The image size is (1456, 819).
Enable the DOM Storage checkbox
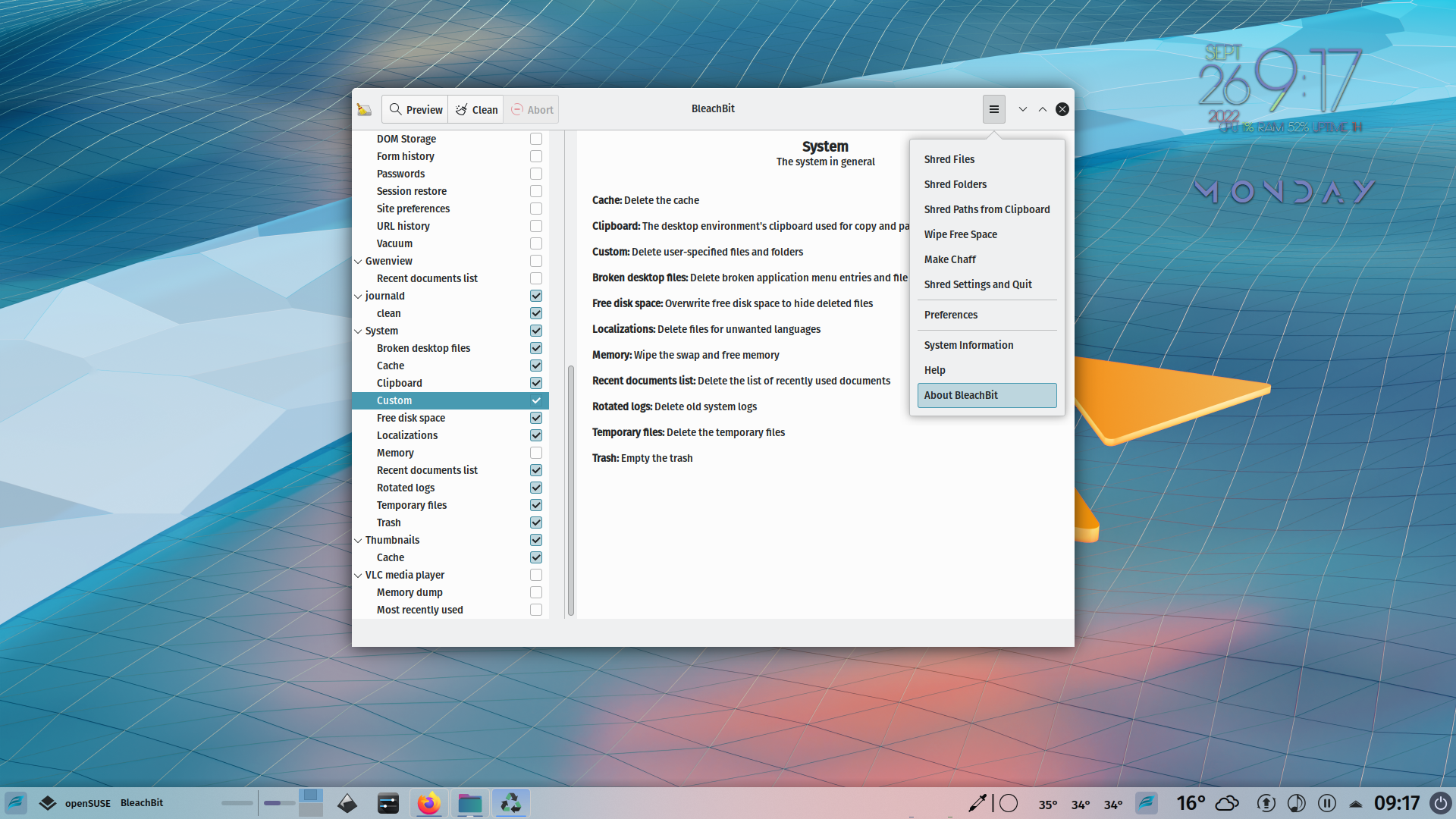[x=536, y=139]
